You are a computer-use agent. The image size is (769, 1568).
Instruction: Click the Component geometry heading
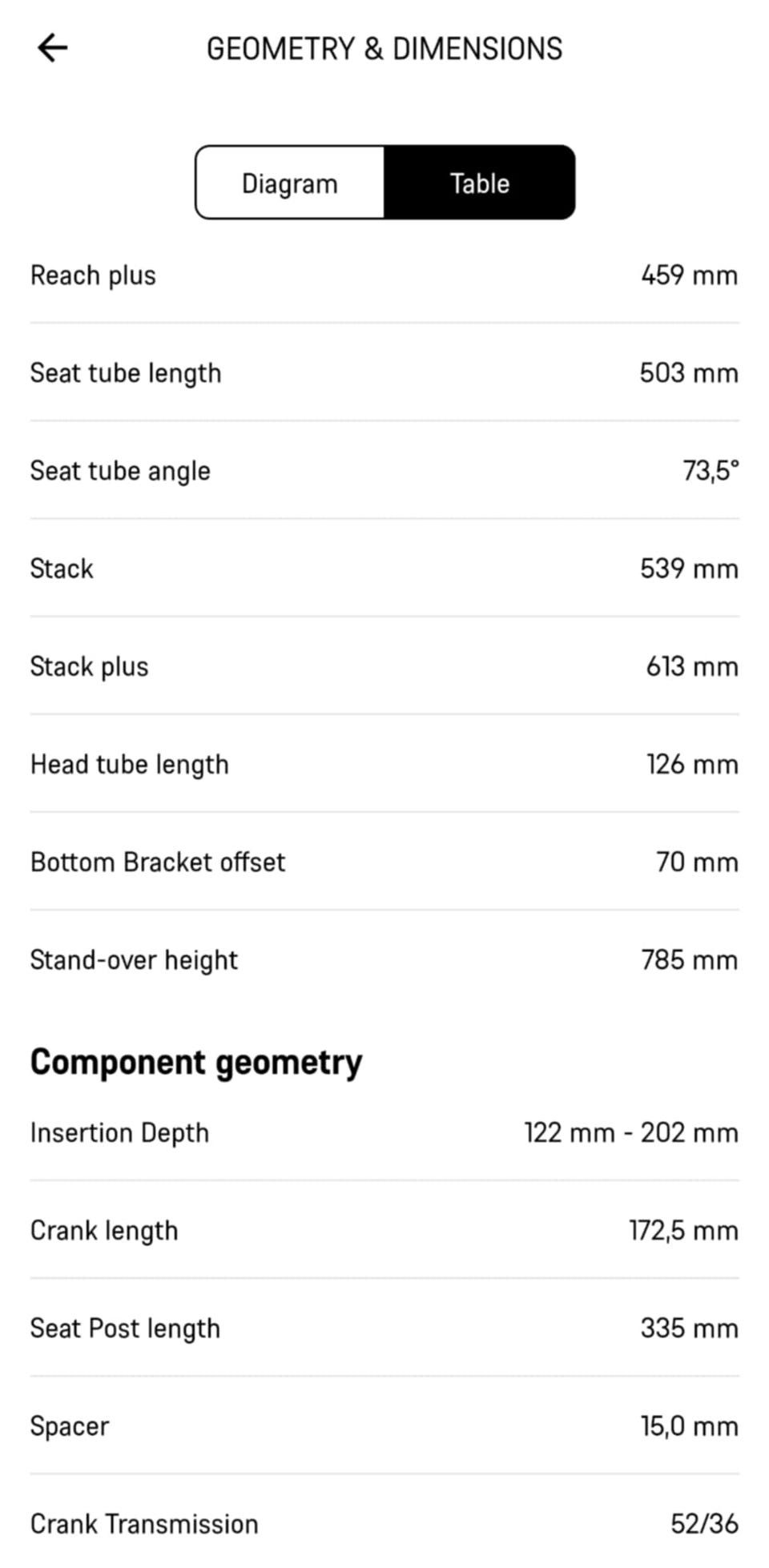[x=196, y=1063]
